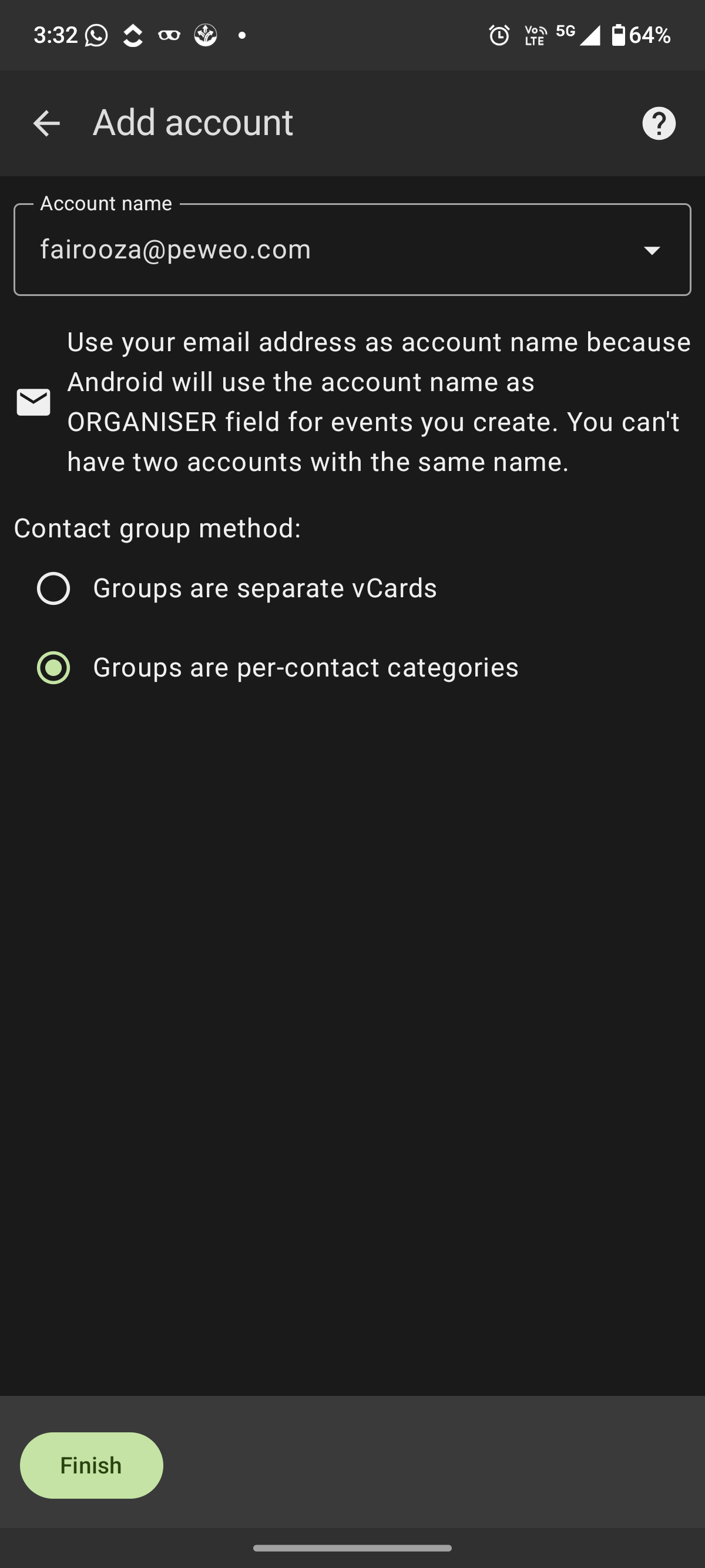Image resolution: width=705 pixels, height=1568 pixels.
Task: Click the flower-shaped notification icon
Action: [x=205, y=35]
